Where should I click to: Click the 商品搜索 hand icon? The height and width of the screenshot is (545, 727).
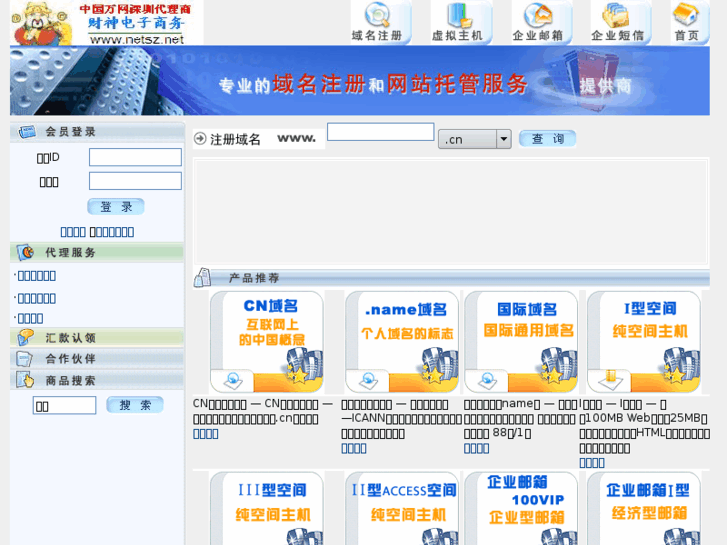(x=25, y=380)
